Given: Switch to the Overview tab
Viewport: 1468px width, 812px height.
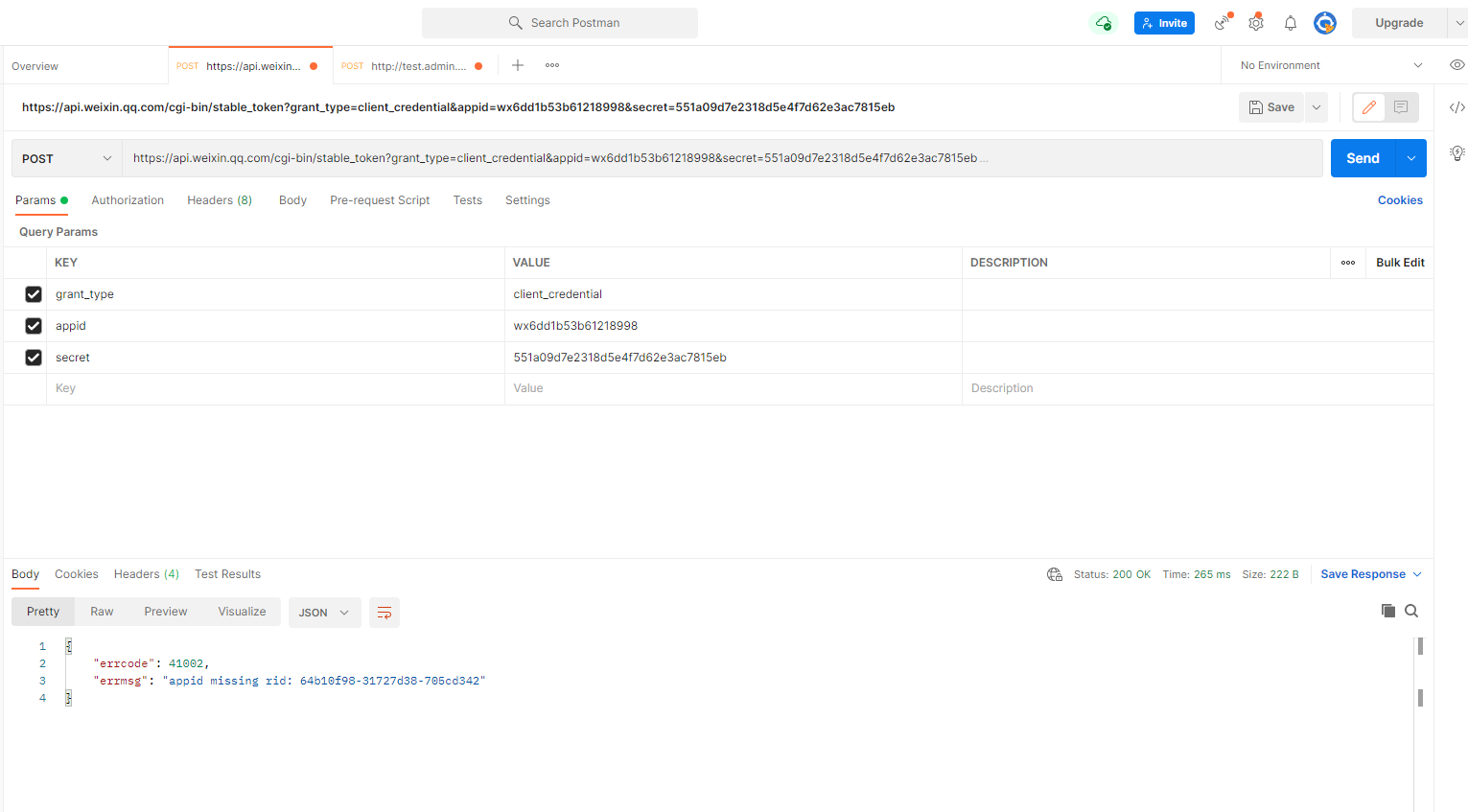Looking at the screenshot, I should pos(35,66).
